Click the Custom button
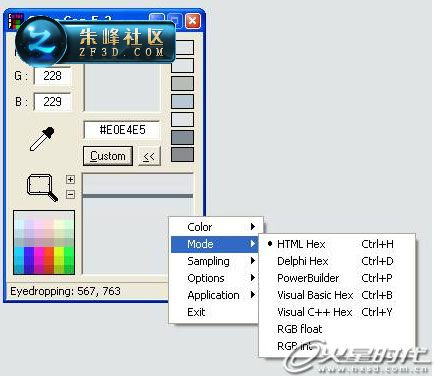The width and height of the screenshot is (434, 376). point(108,156)
